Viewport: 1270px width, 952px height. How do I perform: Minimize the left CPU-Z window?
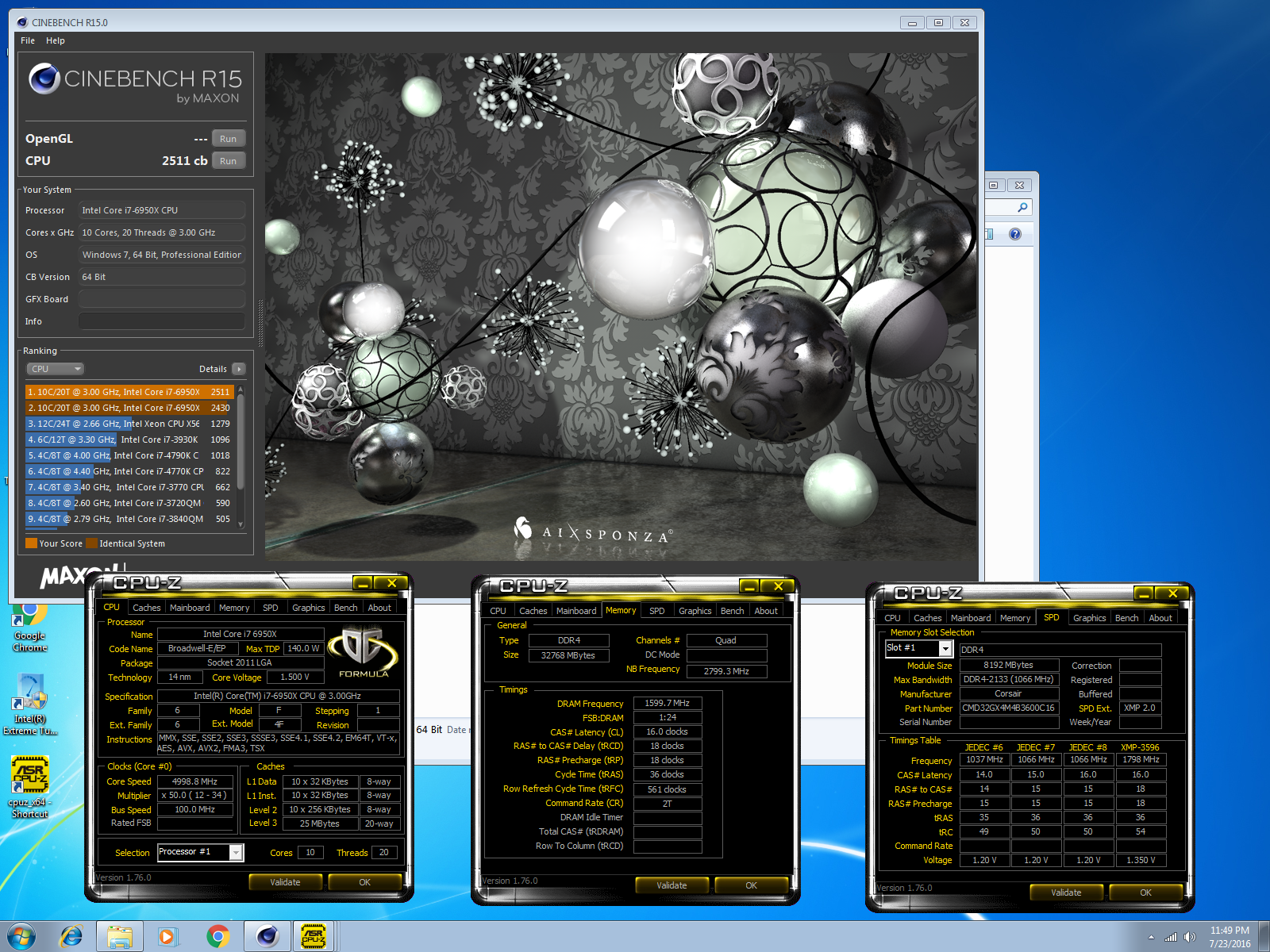pyautogui.click(x=363, y=583)
